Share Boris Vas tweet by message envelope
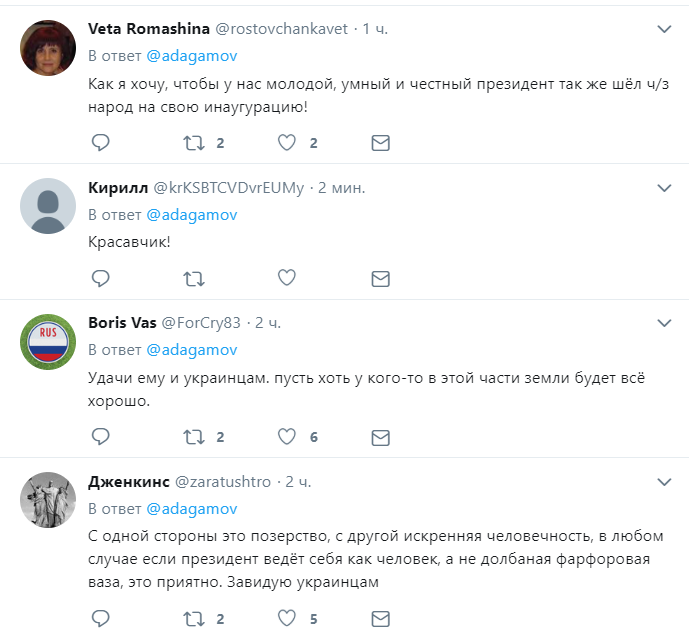689x639 pixels. tap(381, 438)
